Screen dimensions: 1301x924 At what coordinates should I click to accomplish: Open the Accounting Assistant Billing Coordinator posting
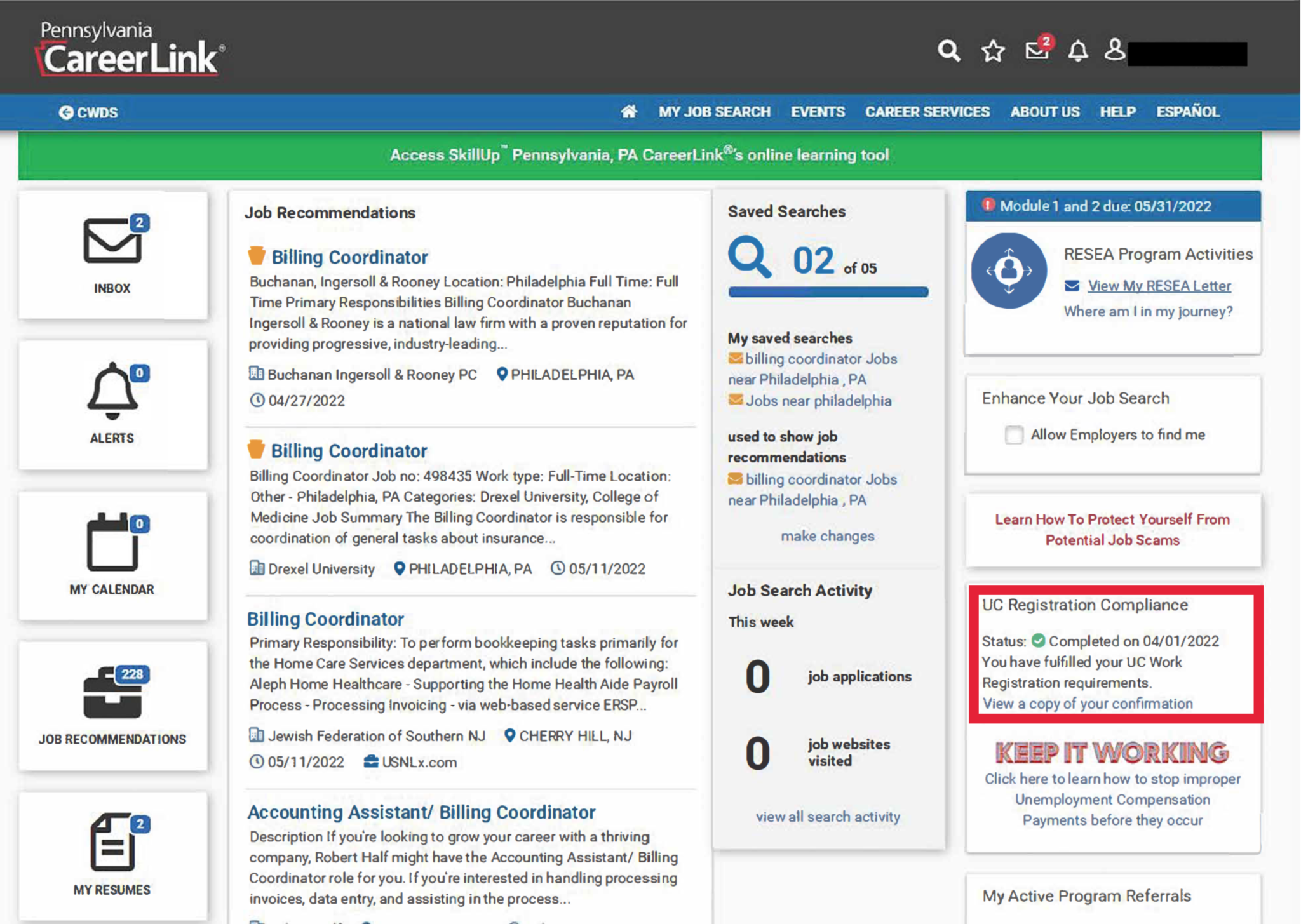[x=421, y=812]
